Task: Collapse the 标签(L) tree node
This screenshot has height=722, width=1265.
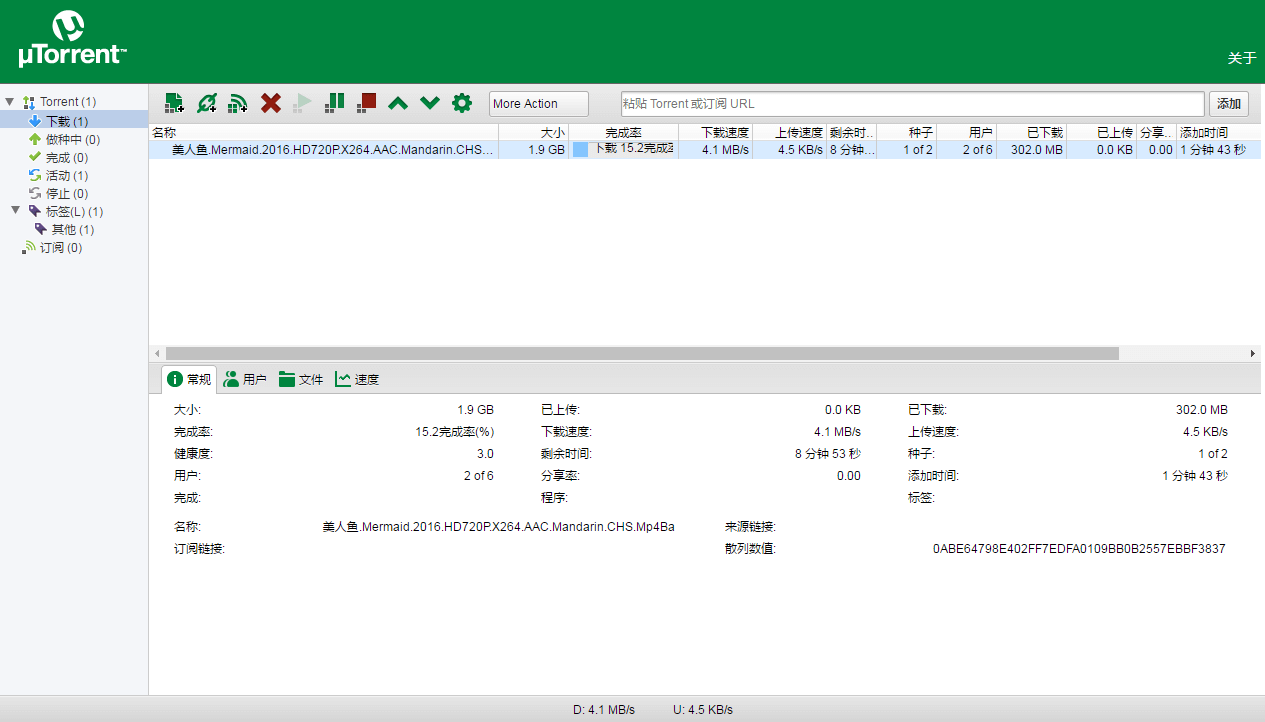Action: pyautogui.click(x=16, y=211)
